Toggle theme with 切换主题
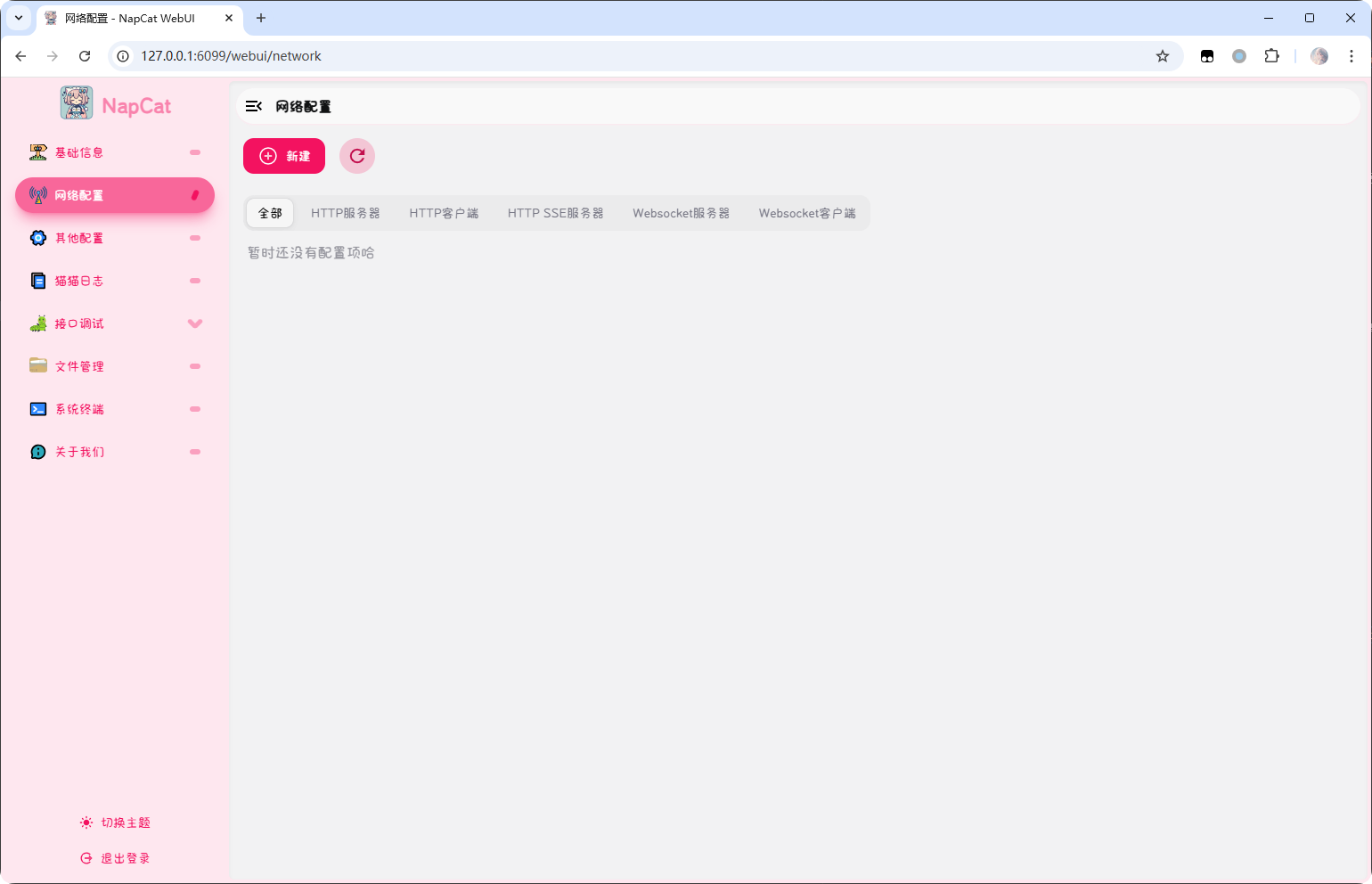This screenshot has height=884, width=1372. pyautogui.click(x=115, y=823)
